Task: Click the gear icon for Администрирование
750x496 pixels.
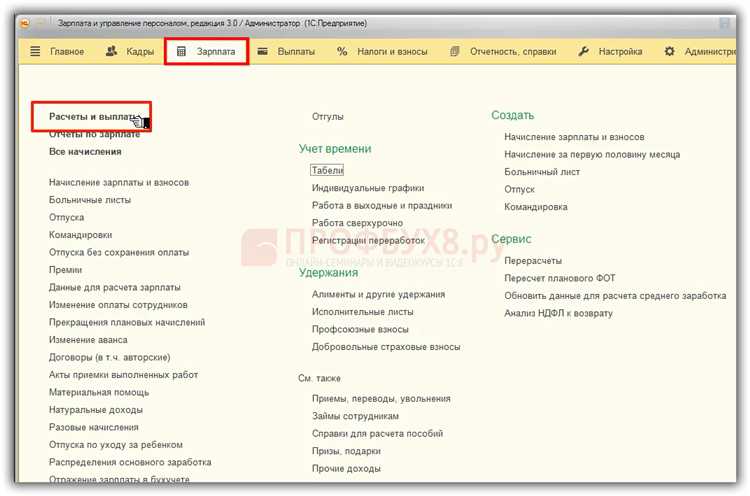Action: click(670, 52)
